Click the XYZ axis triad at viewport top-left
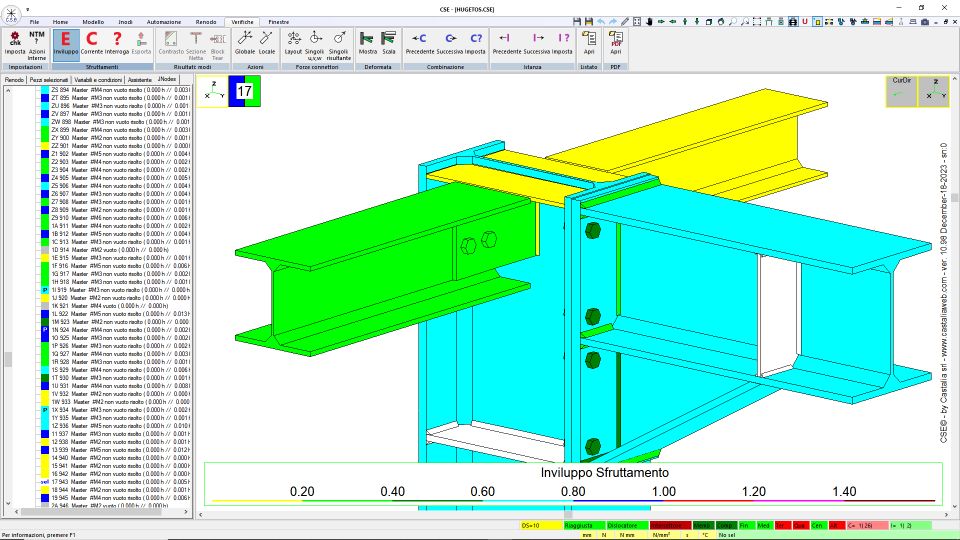Viewport: 960px width, 540px height. click(212, 91)
